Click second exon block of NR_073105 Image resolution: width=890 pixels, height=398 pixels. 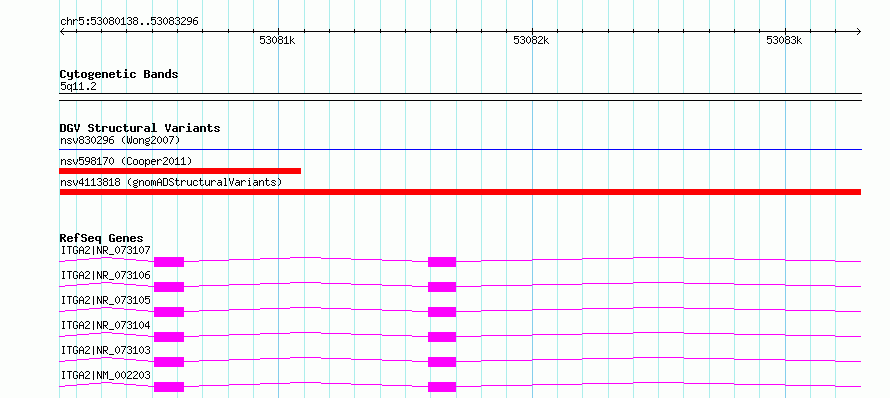click(442, 312)
